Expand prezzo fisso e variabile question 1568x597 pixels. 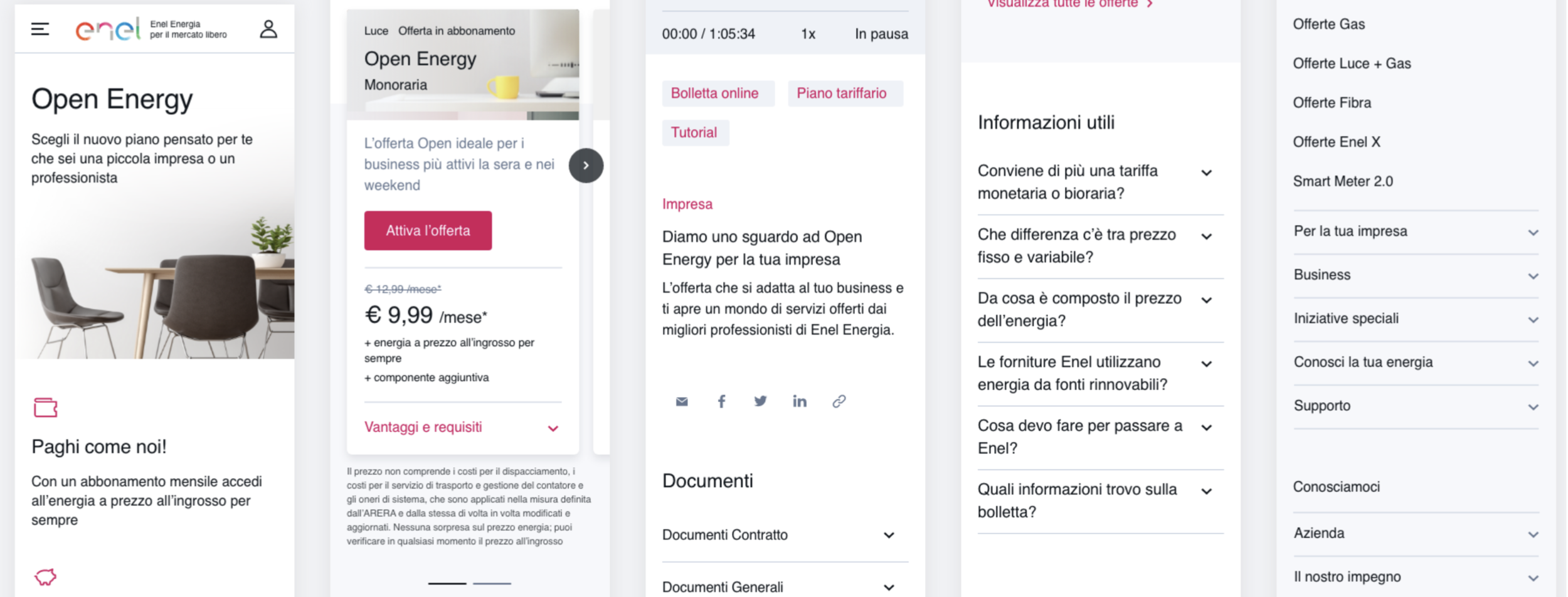(x=1100, y=246)
